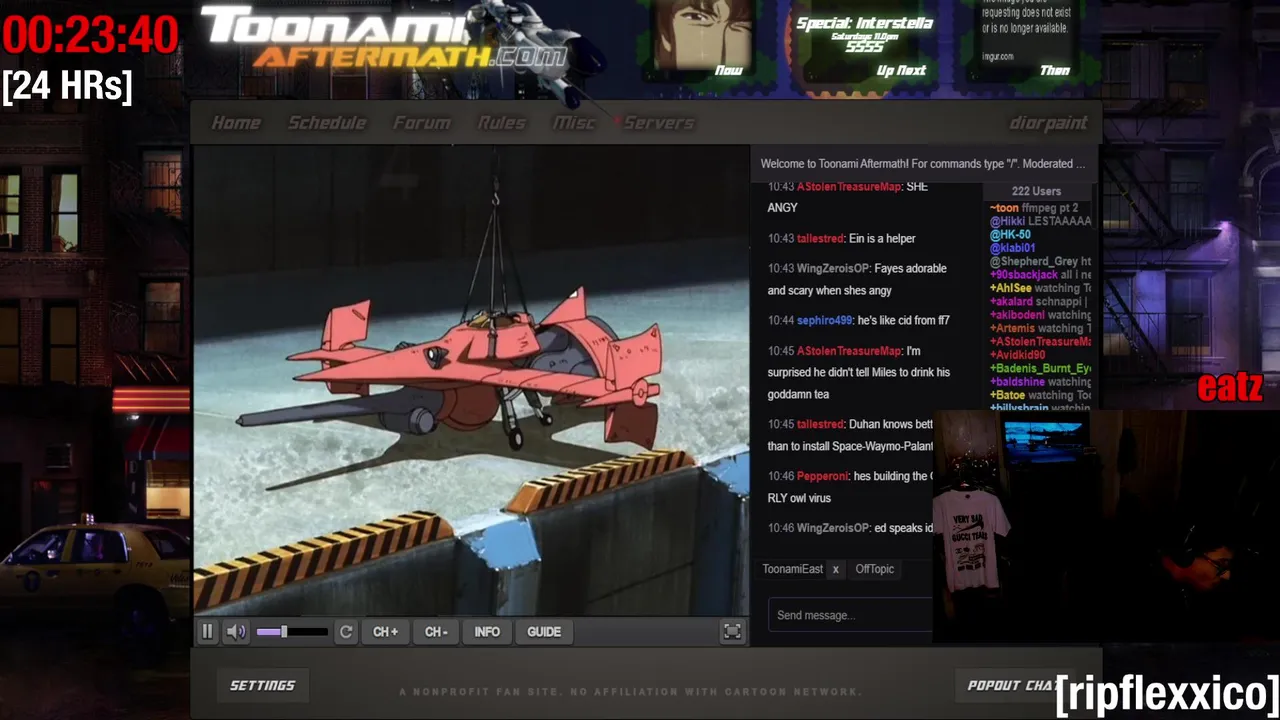This screenshot has width=1280, height=720.
Task: Focus the Send message input field
Action: [851, 615]
